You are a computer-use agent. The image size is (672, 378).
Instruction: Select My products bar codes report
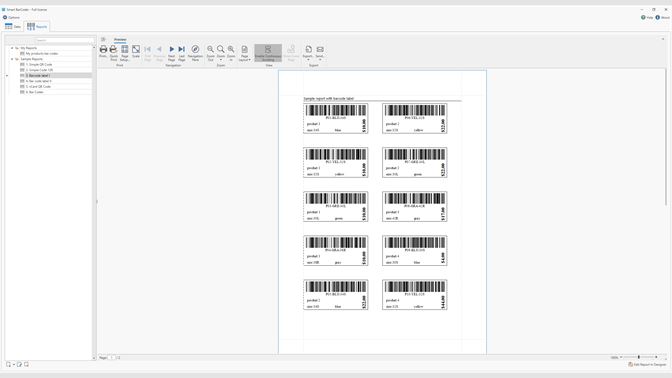click(x=42, y=54)
